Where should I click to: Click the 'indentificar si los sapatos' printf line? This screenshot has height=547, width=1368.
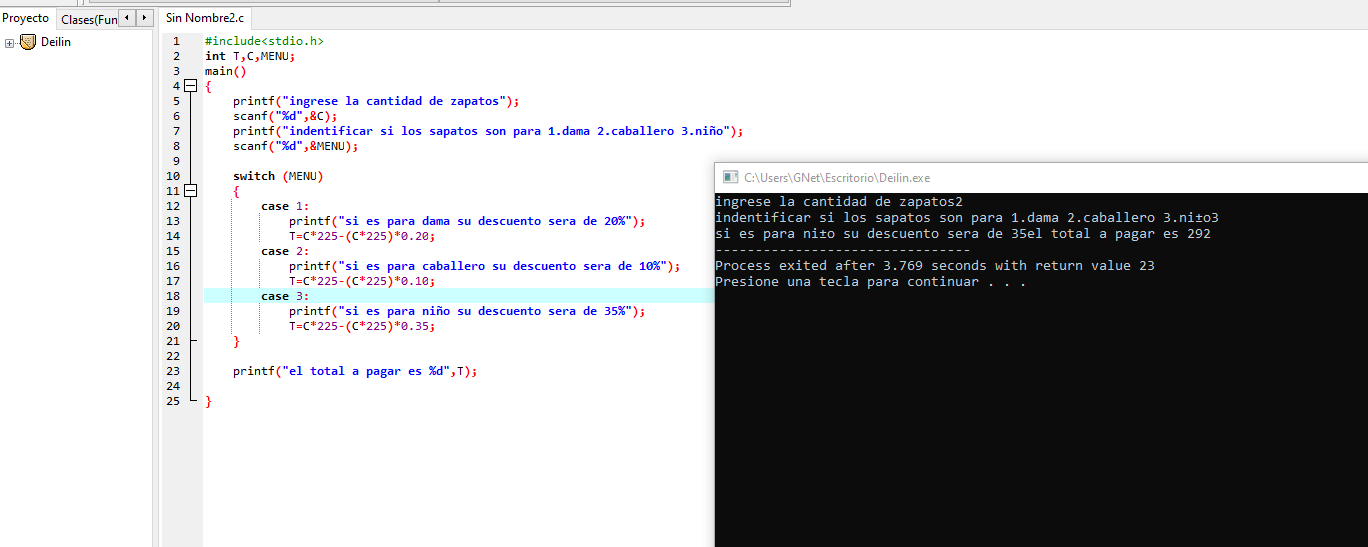489,131
